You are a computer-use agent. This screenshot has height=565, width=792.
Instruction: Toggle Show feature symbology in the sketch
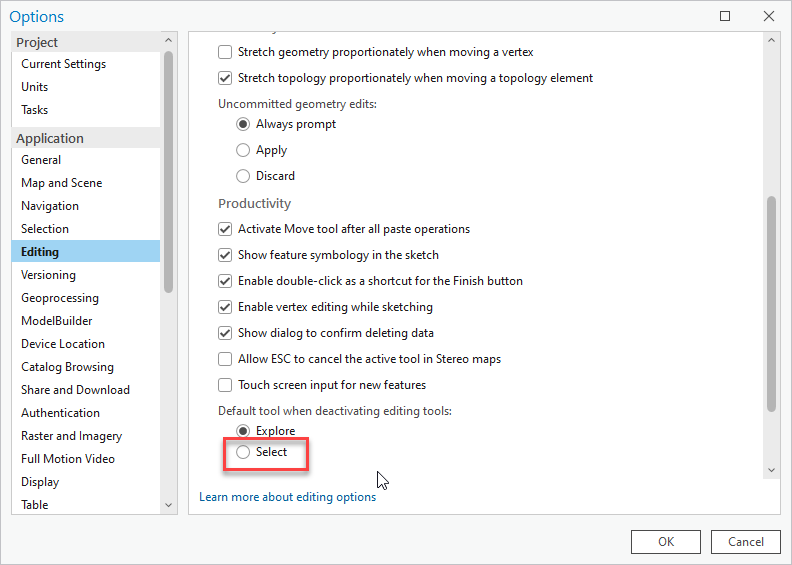click(225, 255)
